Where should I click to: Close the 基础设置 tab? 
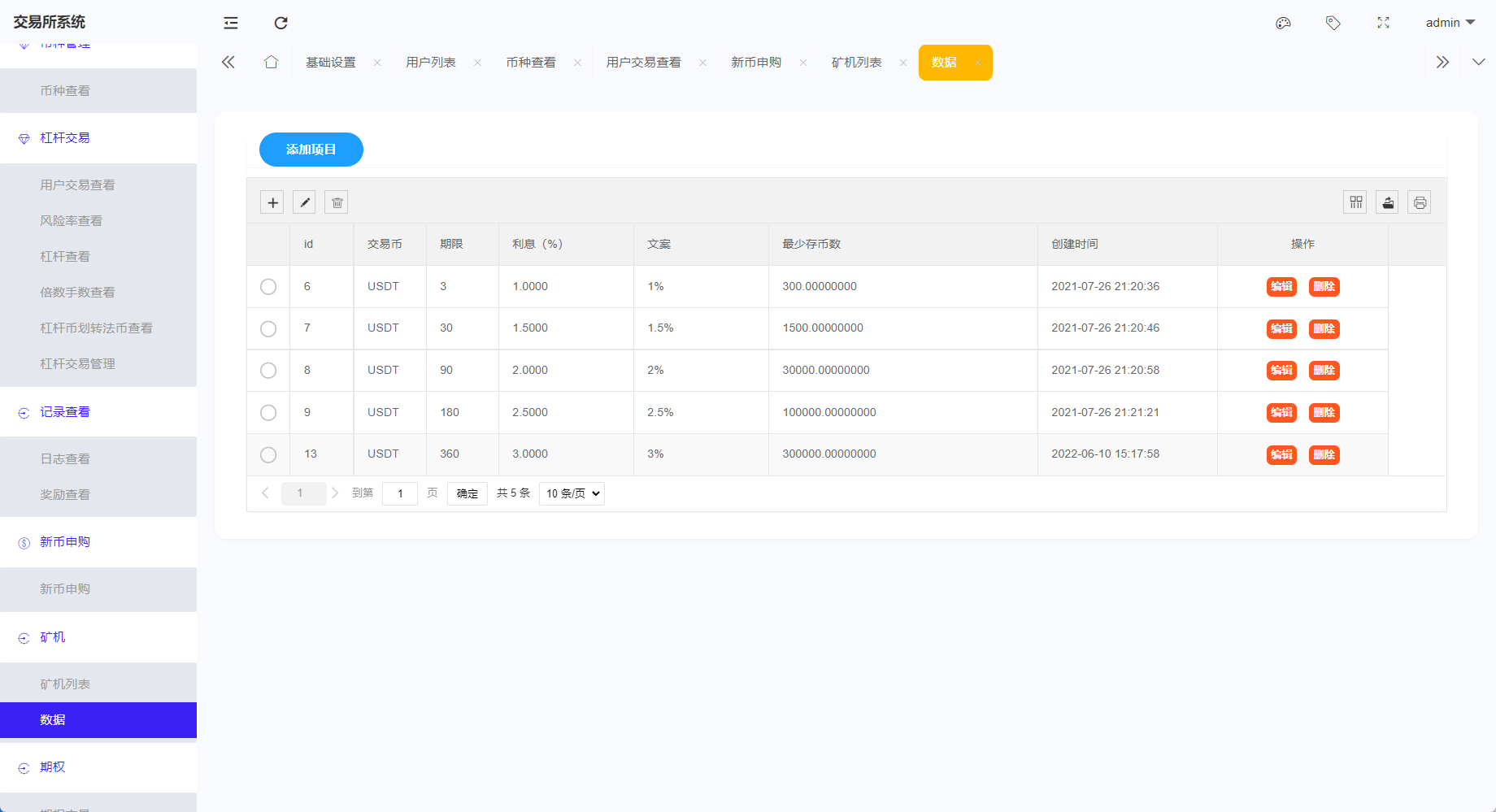[x=377, y=63]
